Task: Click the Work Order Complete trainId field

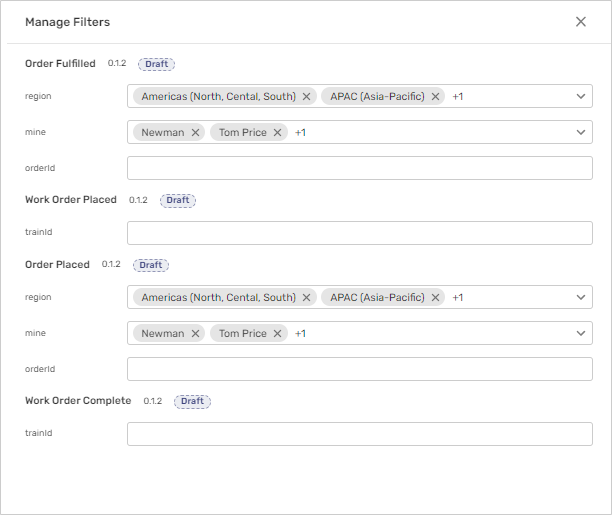Action: coord(359,434)
